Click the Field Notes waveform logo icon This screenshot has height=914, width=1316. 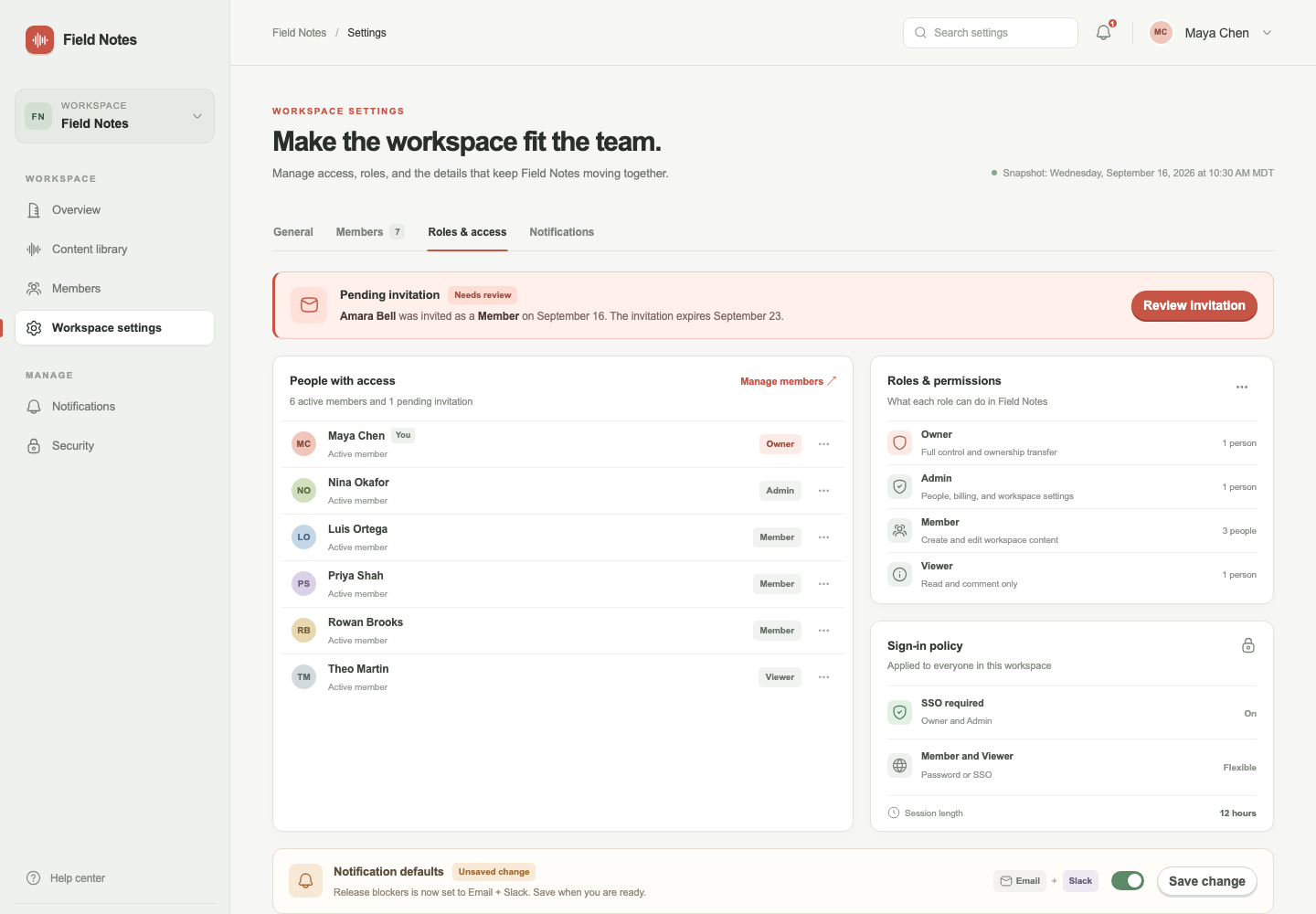[39, 39]
